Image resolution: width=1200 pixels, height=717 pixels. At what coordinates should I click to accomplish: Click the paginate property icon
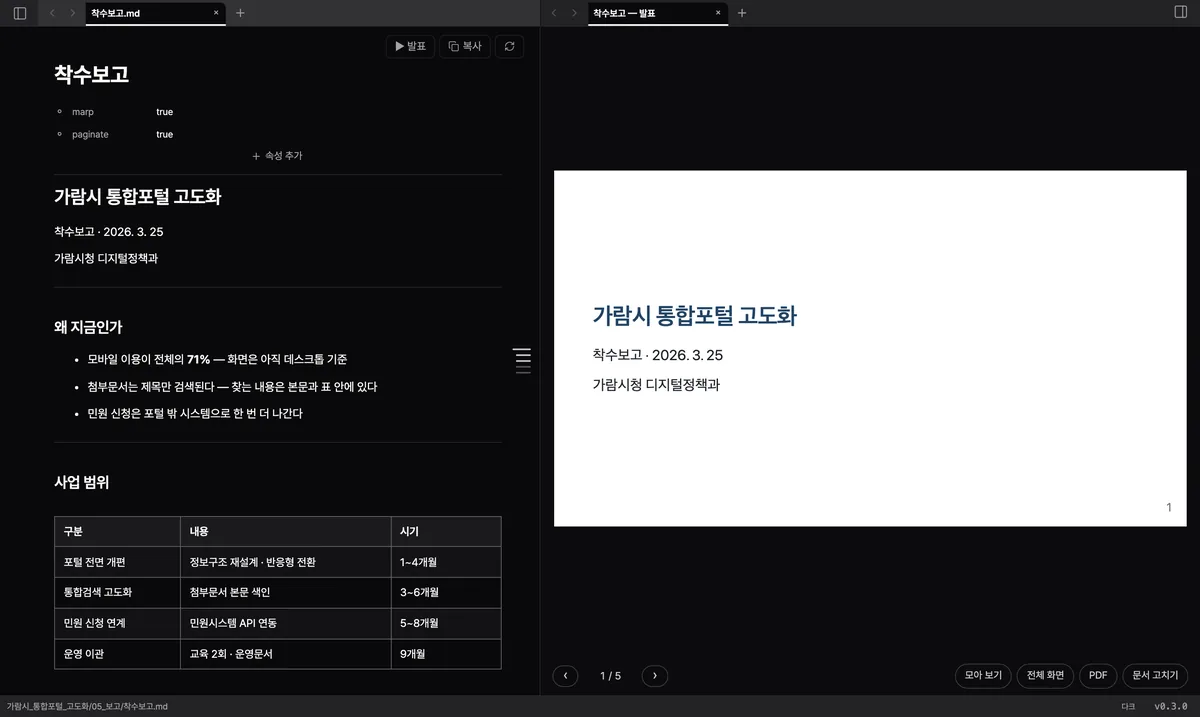pyautogui.click(x=60, y=134)
